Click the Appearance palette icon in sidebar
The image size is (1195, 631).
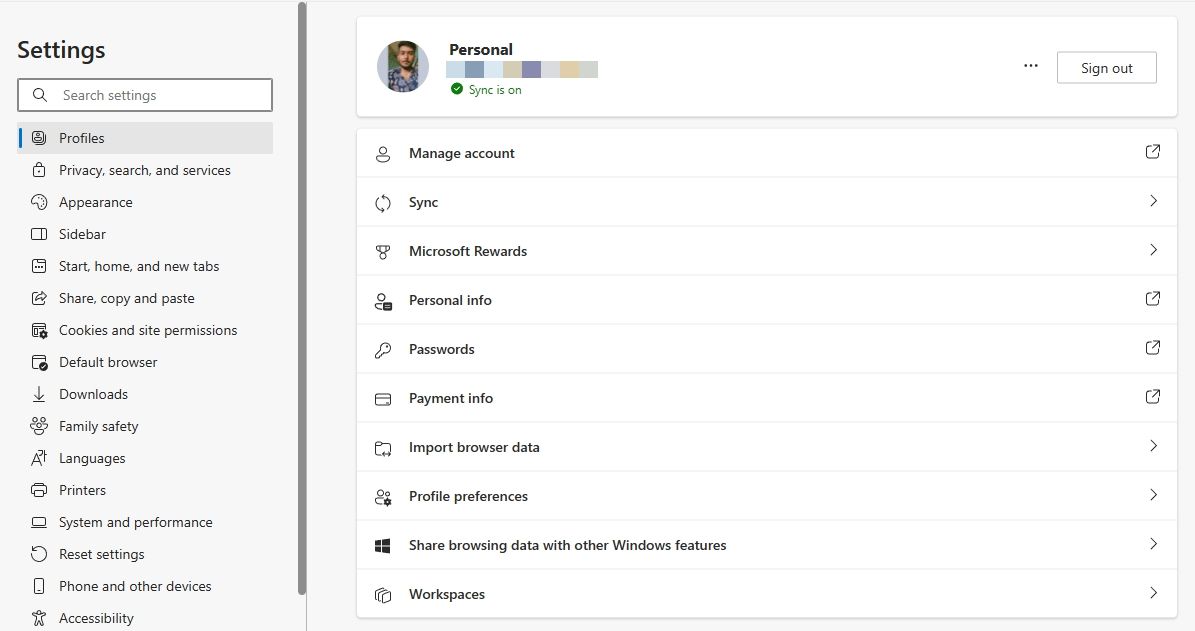(x=39, y=202)
